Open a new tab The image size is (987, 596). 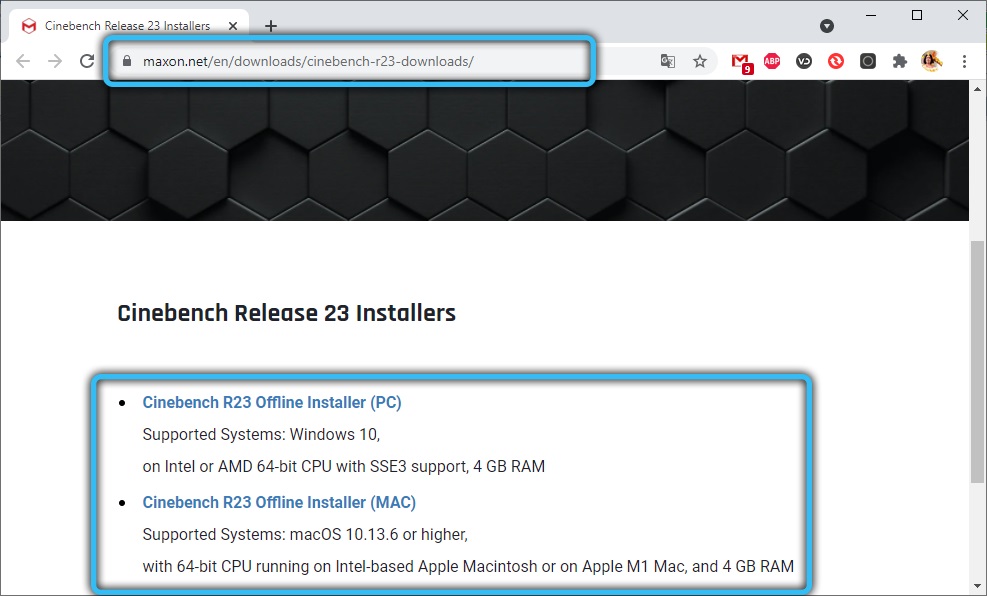coord(270,26)
